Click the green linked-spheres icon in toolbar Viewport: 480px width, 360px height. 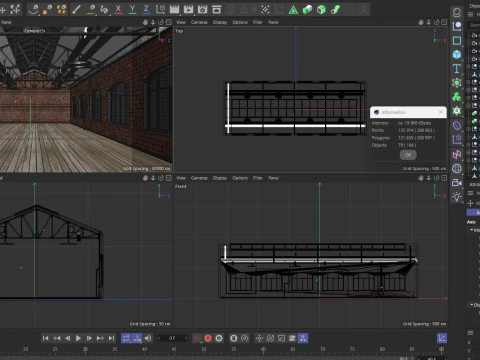click(x=335, y=9)
